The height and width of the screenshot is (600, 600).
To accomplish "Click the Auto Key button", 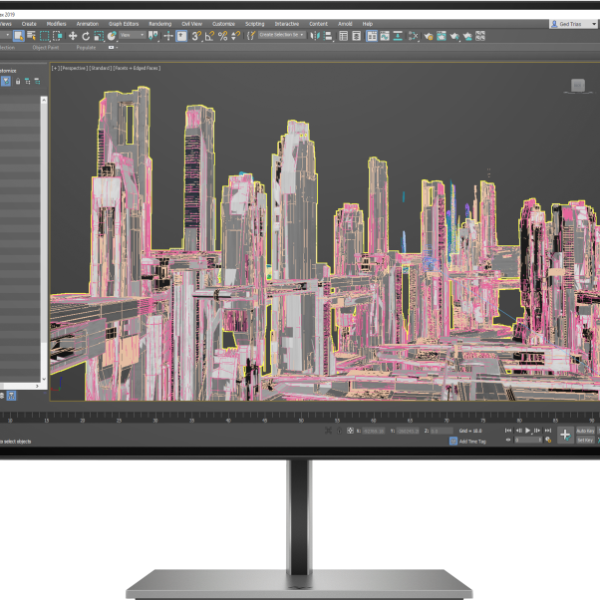I will click(584, 431).
